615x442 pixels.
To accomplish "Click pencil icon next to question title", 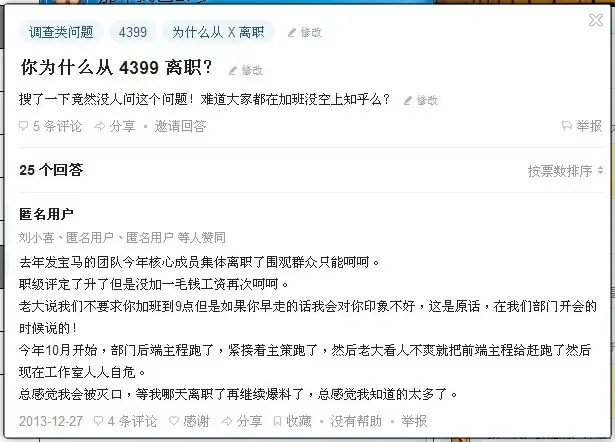I will [233, 71].
